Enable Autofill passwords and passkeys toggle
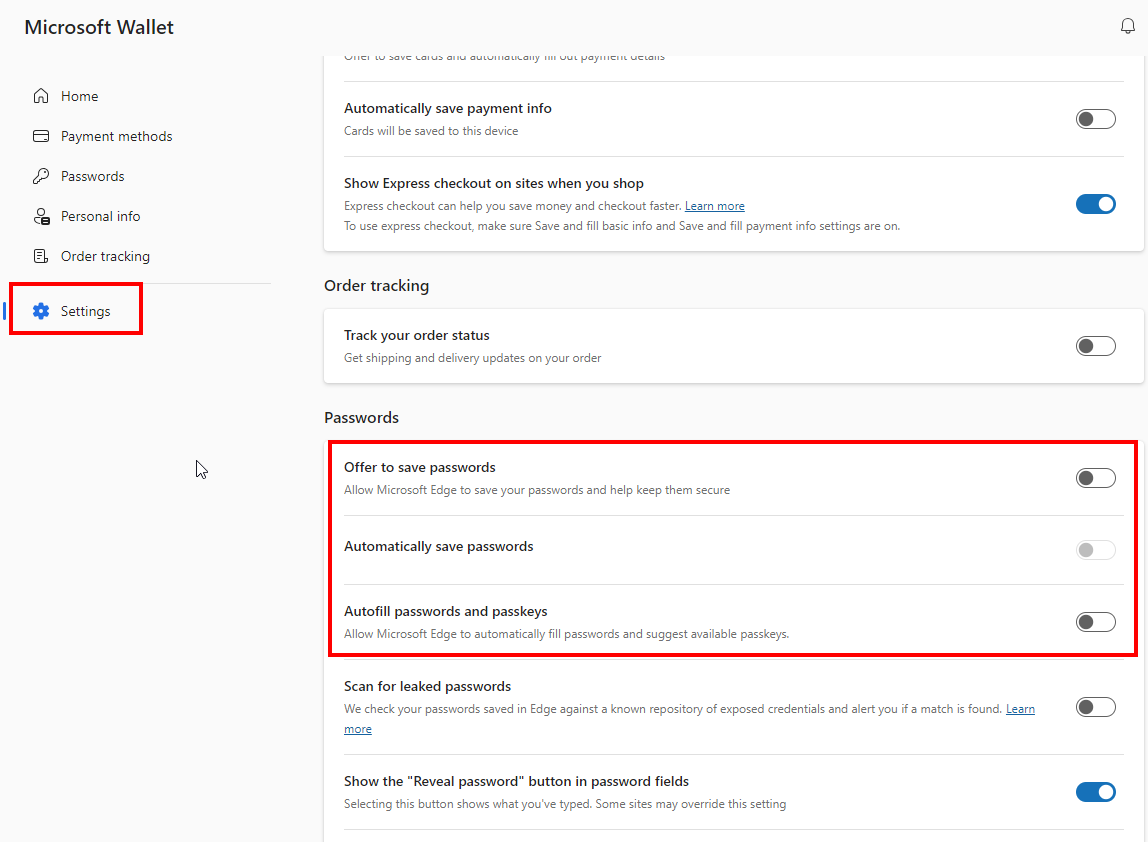Viewport: 1148px width, 842px height. point(1095,622)
